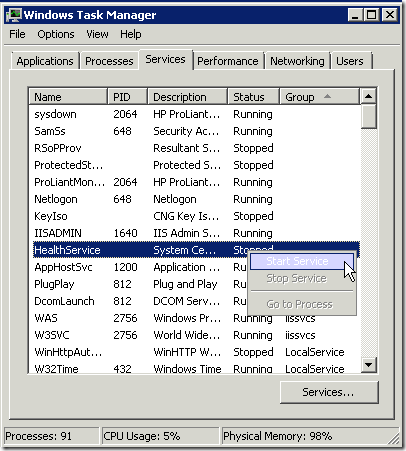The width and height of the screenshot is (406, 451).
Task: Click the vertical scrollbar thumb
Action: [x=368, y=116]
